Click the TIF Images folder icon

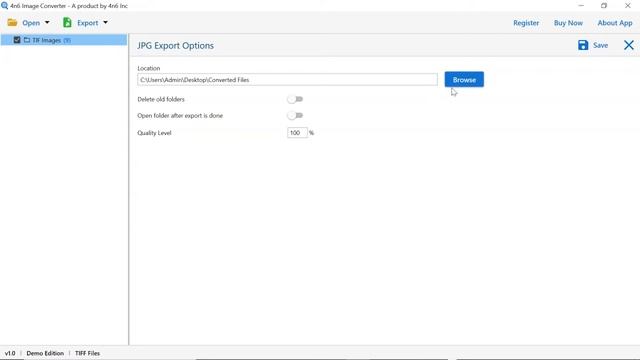27,40
